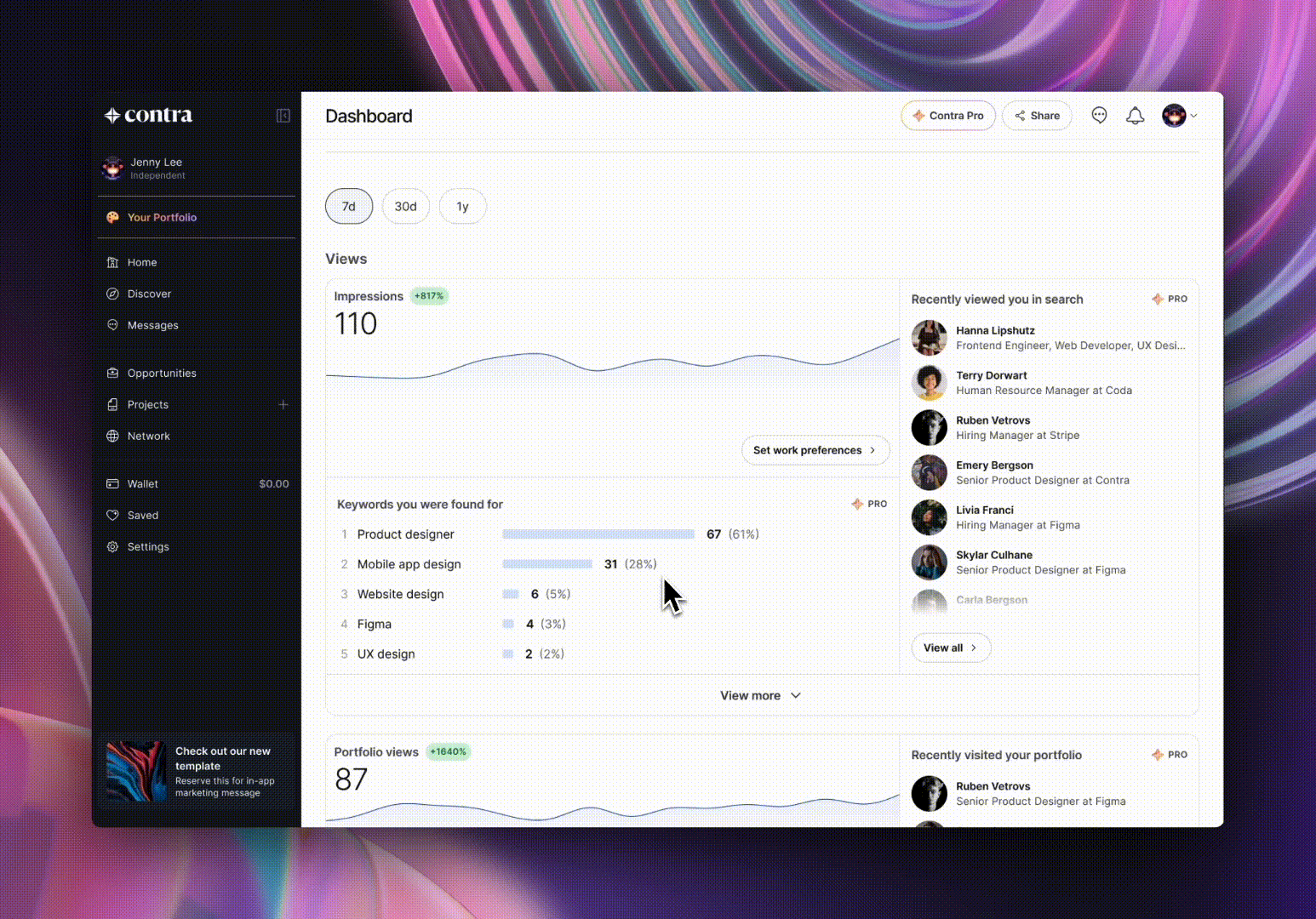The height and width of the screenshot is (919, 1316).
Task: Switch to the 1y time range
Action: coord(463,207)
